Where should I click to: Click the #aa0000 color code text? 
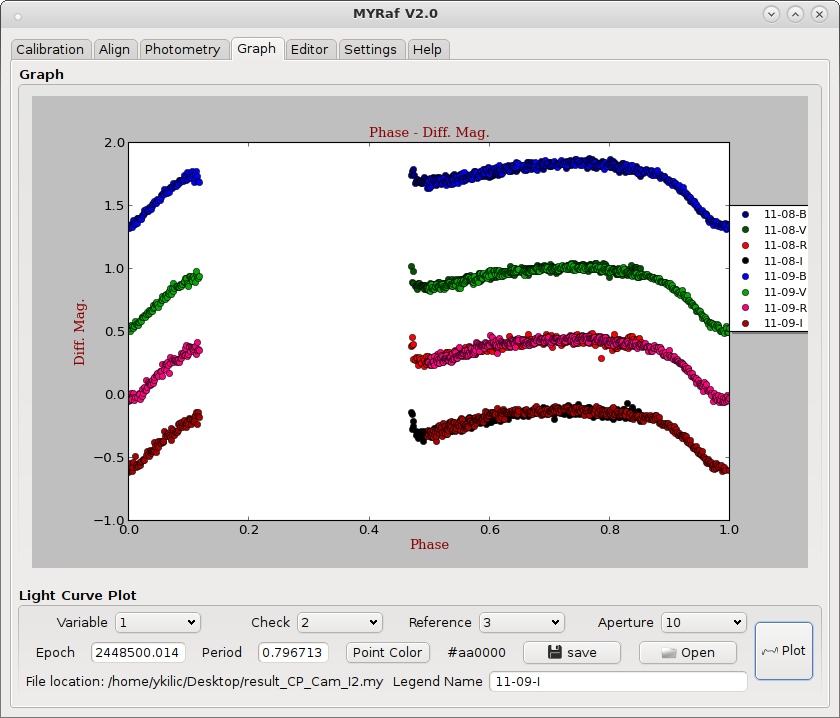476,653
